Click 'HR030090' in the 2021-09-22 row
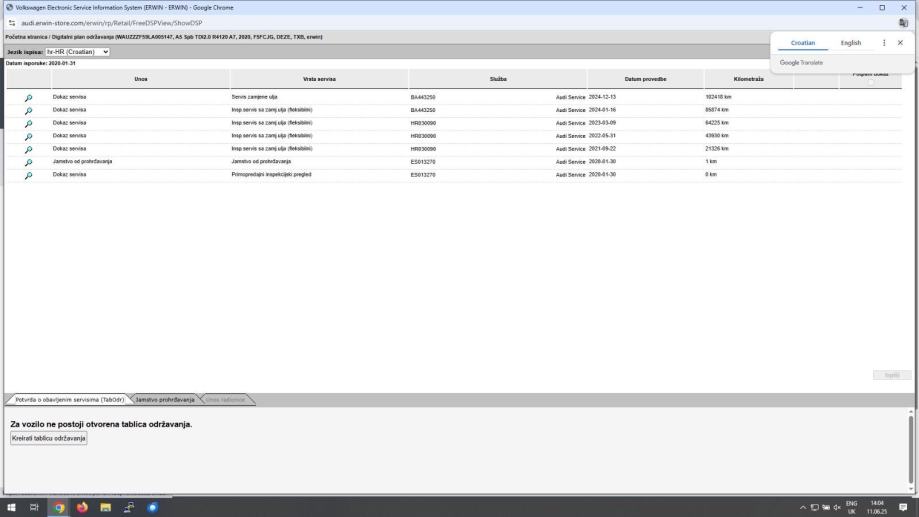Screen dimensions: 919x517 423,149
